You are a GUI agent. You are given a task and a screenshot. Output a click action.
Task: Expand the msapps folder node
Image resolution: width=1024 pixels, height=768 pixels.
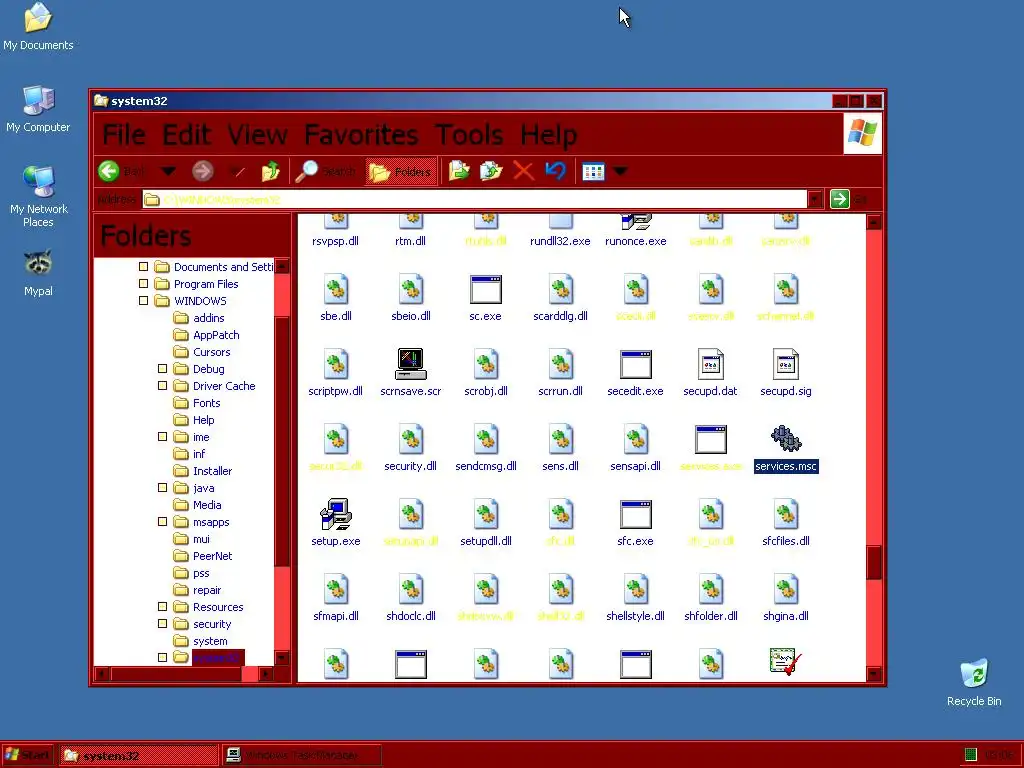163,521
